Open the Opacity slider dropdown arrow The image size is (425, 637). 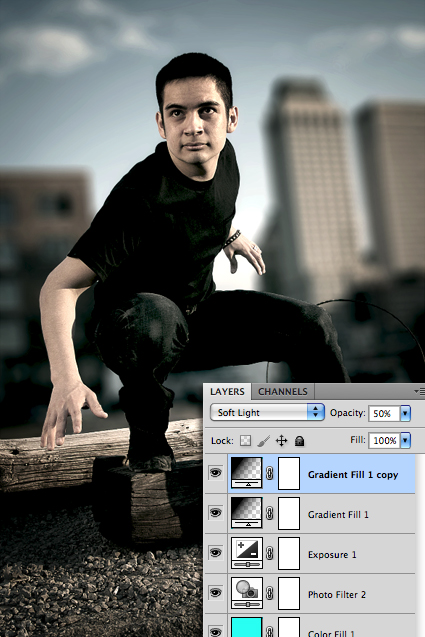tap(405, 413)
